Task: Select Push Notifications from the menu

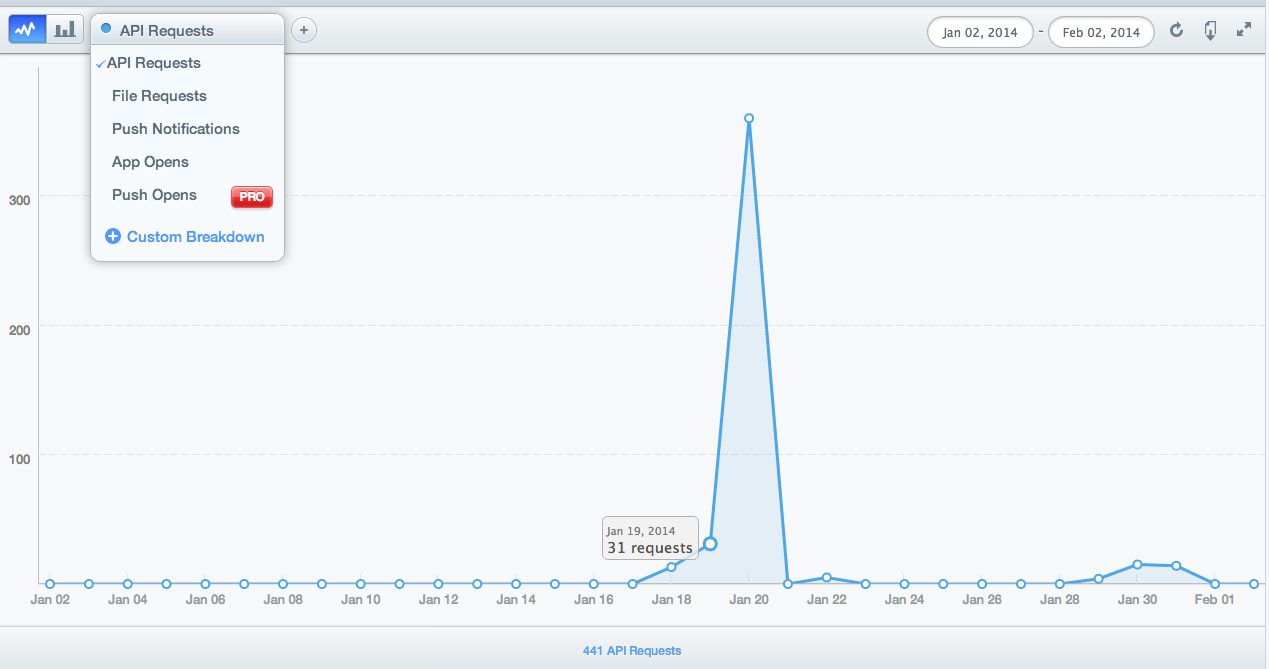Action: [x=176, y=129]
